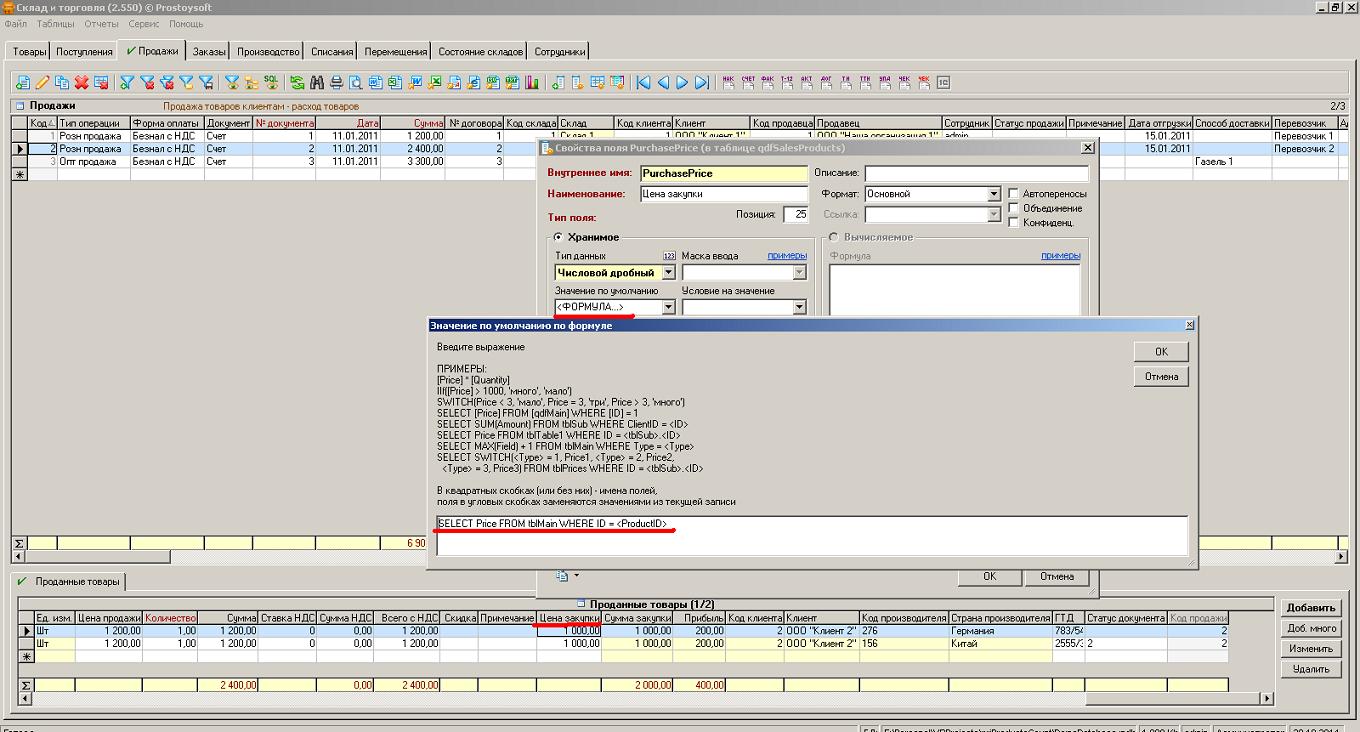Open the Отчеты menu
The image size is (1360, 732).
point(101,23)
